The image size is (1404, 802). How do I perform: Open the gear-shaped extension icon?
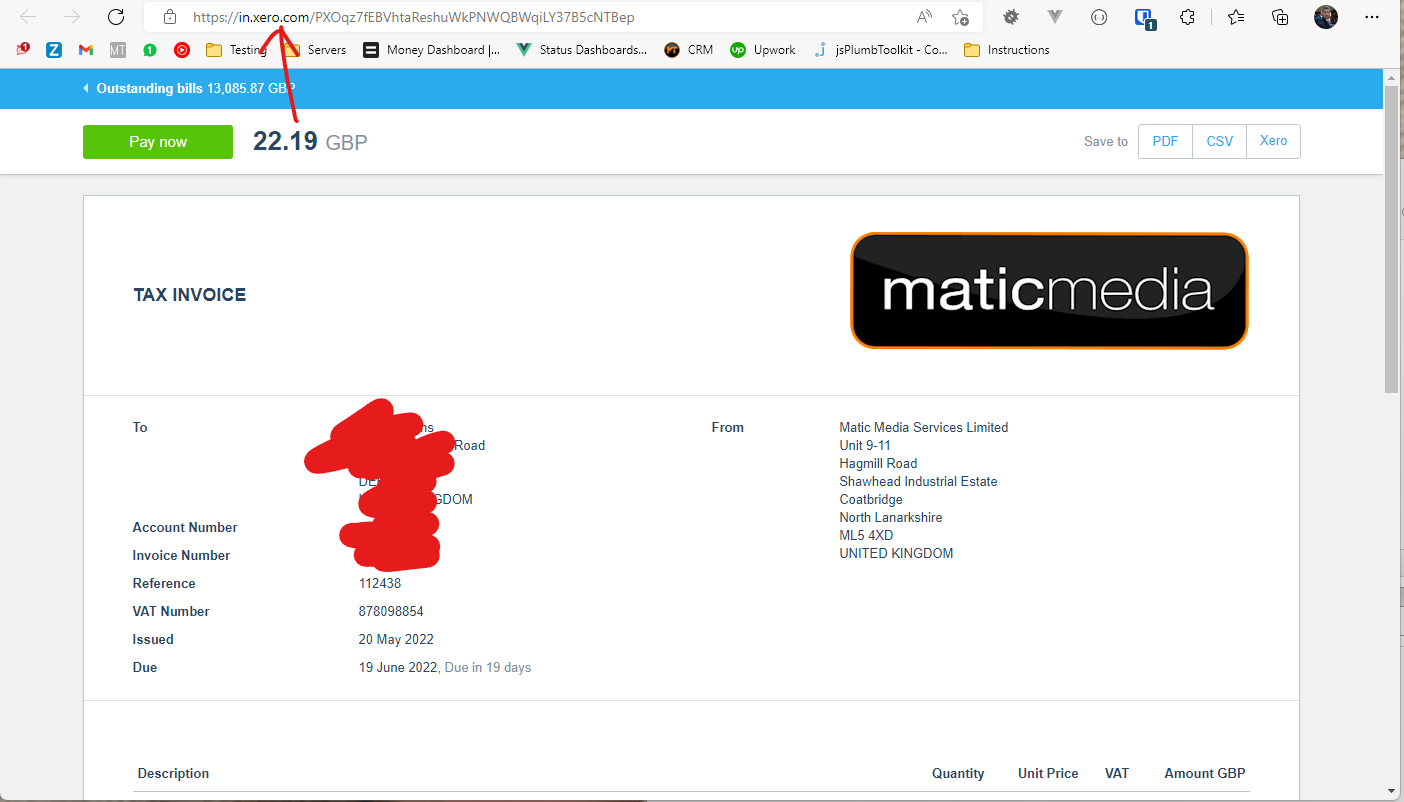1011,17
